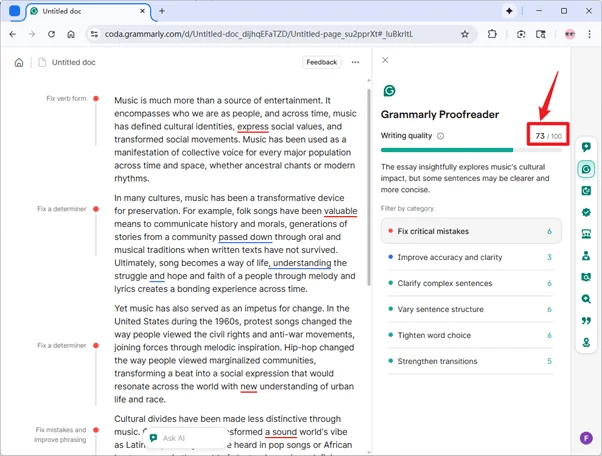Screen dimensions: 602x456
Task: Click the Writing quality progress bar
Action: 471,150
